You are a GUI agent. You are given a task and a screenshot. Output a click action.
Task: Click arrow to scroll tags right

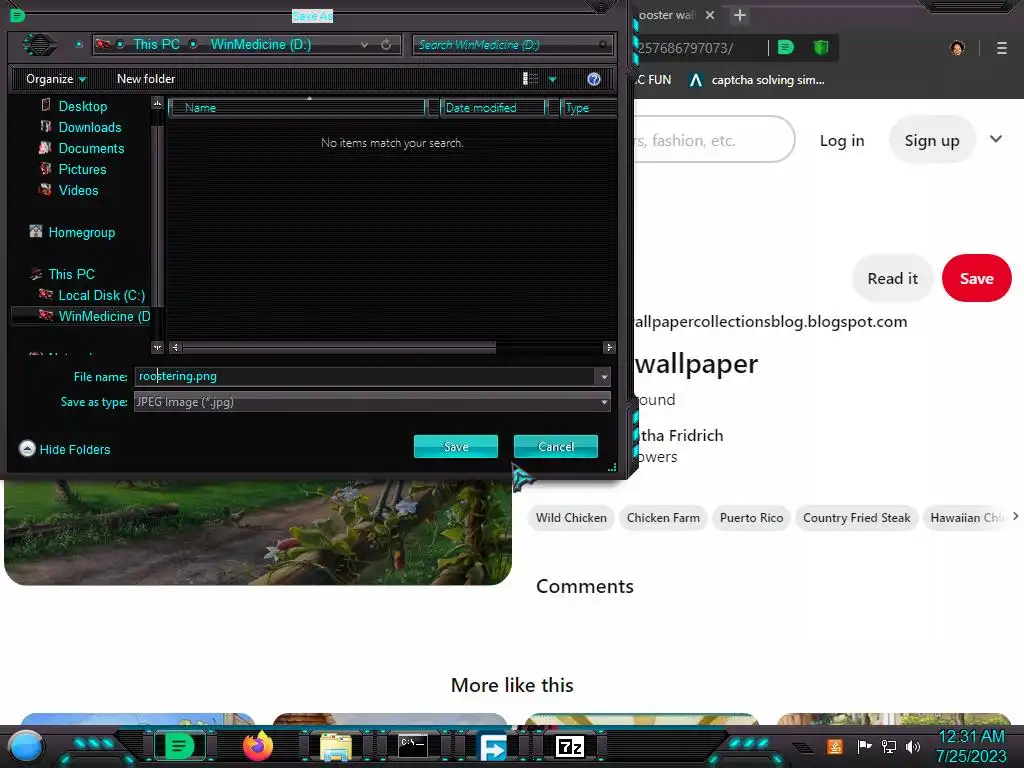[x=1016, y=516]
